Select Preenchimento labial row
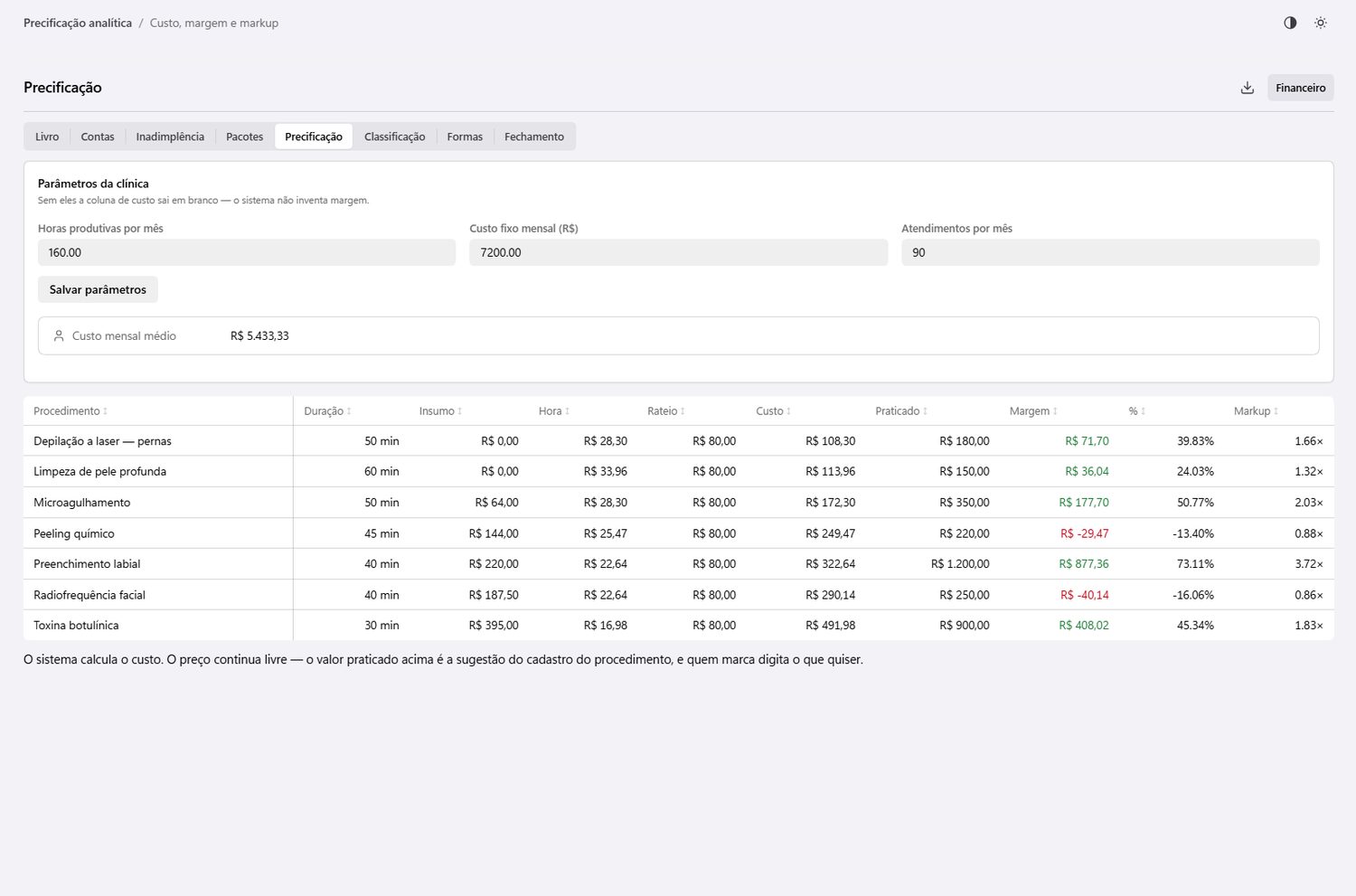Viewport: 1356px width, 896px height. click(x=678, y=563)
